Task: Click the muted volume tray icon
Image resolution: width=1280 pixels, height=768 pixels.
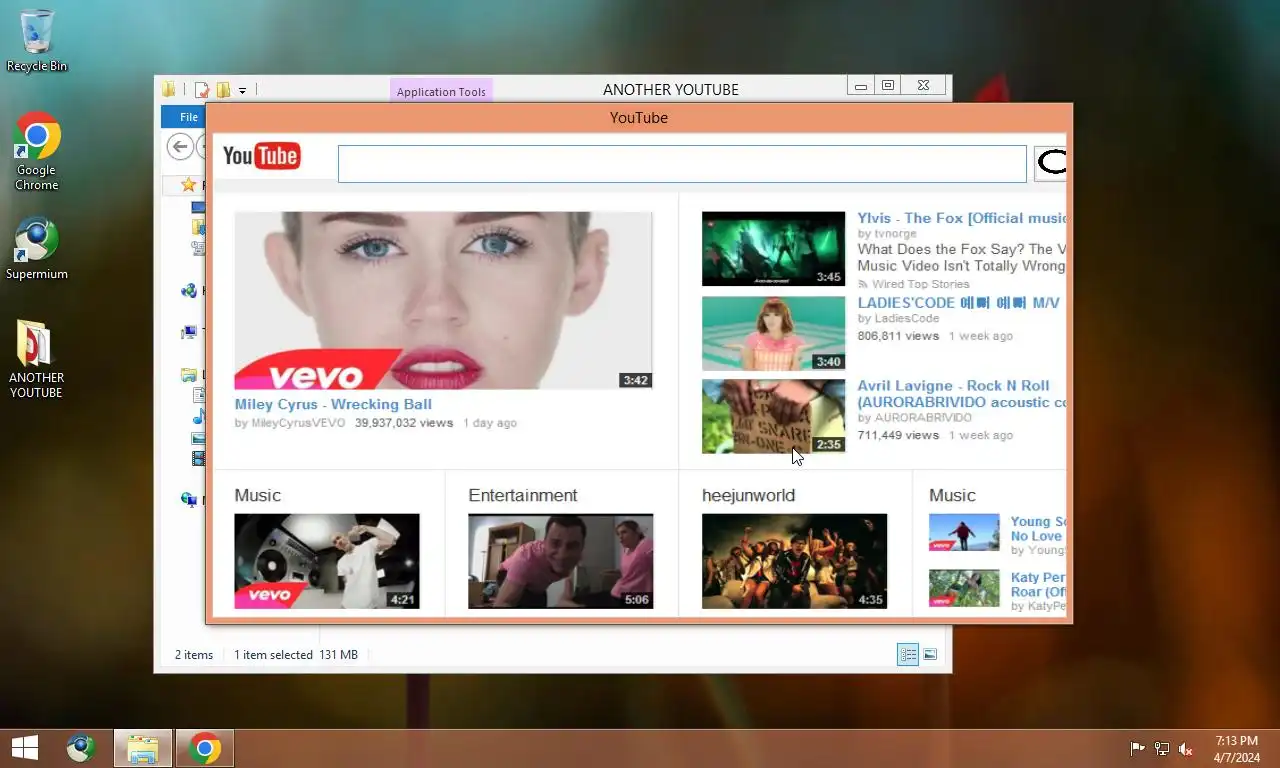Action: point(1186,749)
